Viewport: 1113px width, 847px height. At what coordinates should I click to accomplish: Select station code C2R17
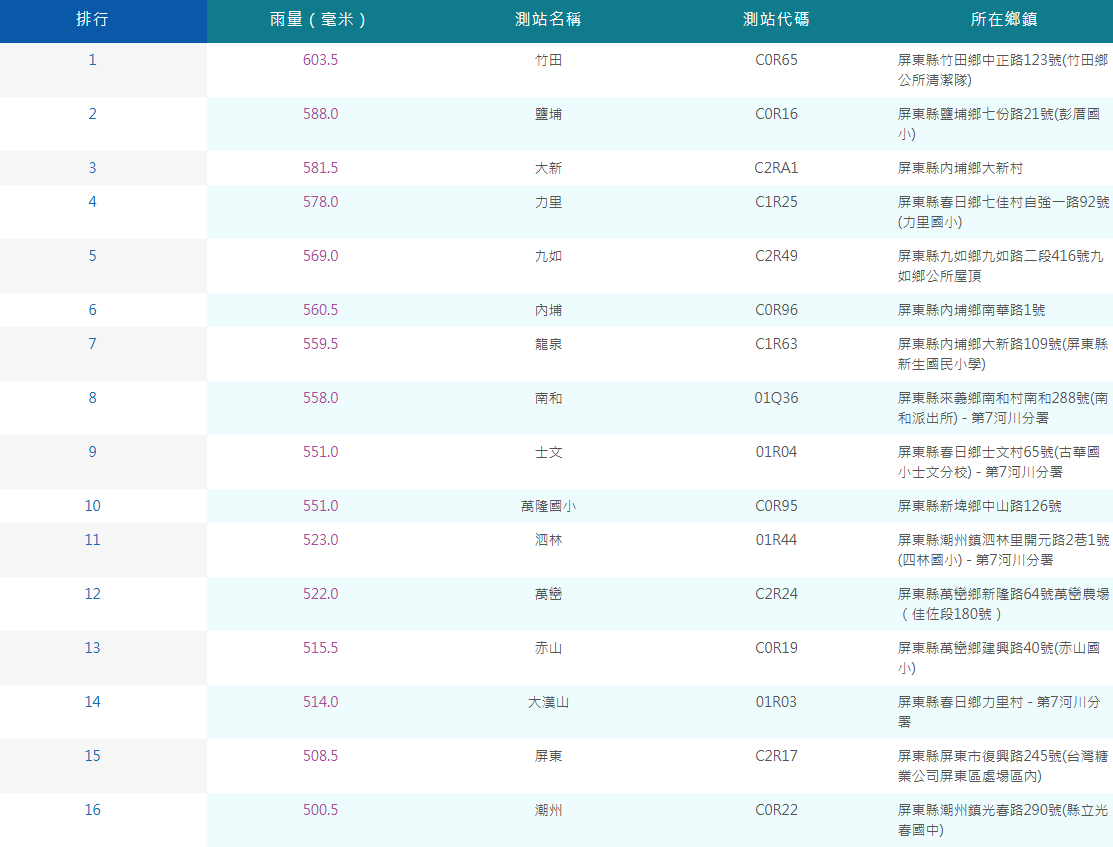coord(776,756)
